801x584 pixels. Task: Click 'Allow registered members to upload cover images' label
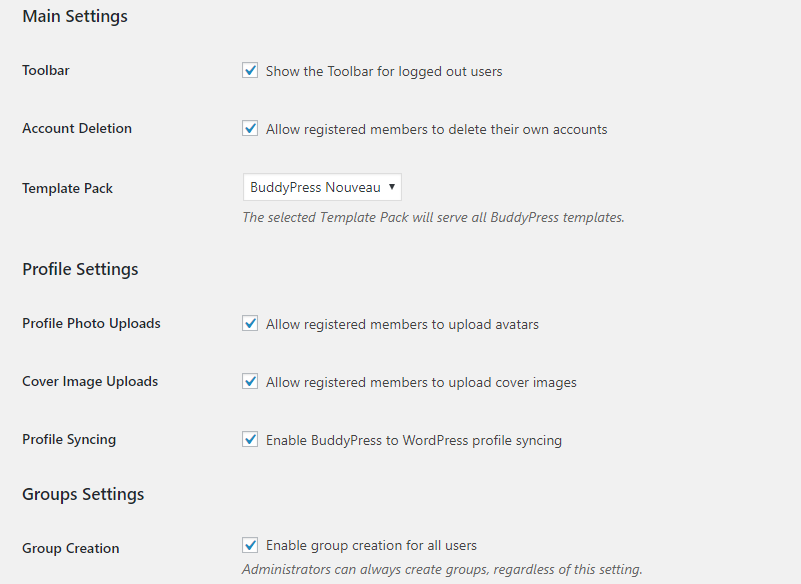421,383
